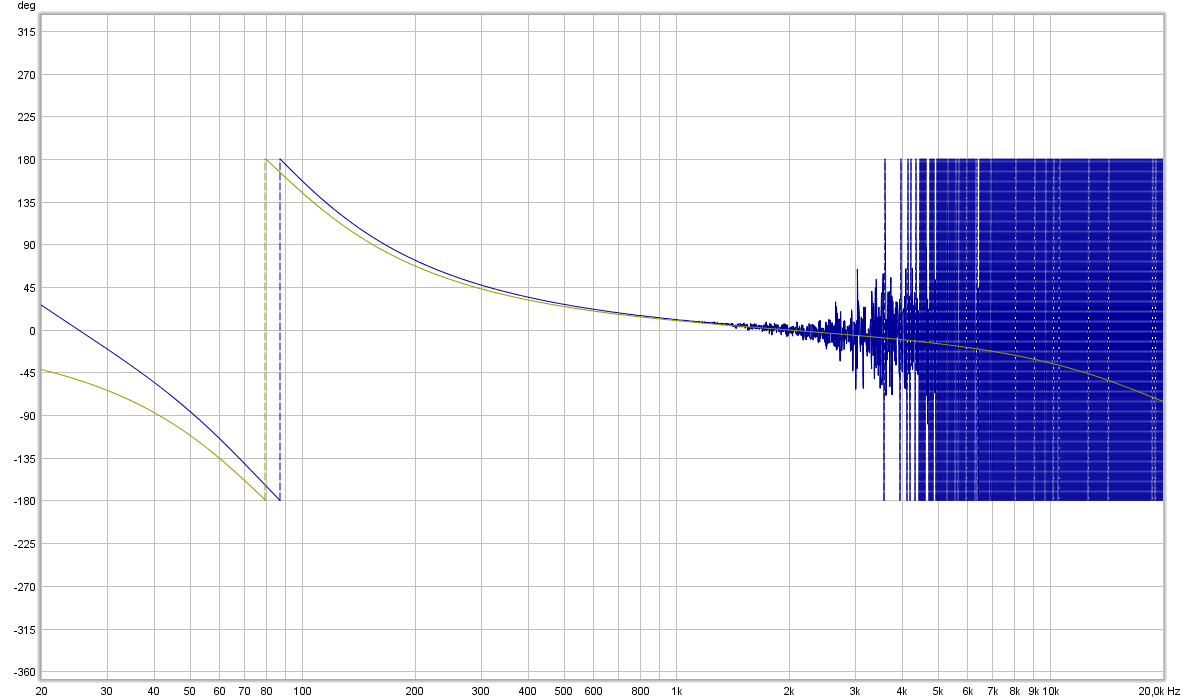The width and height of the screenshot is (1183, 700).
Task: Click the 30 Hz frequency label
Action: [x=106, y=691]
